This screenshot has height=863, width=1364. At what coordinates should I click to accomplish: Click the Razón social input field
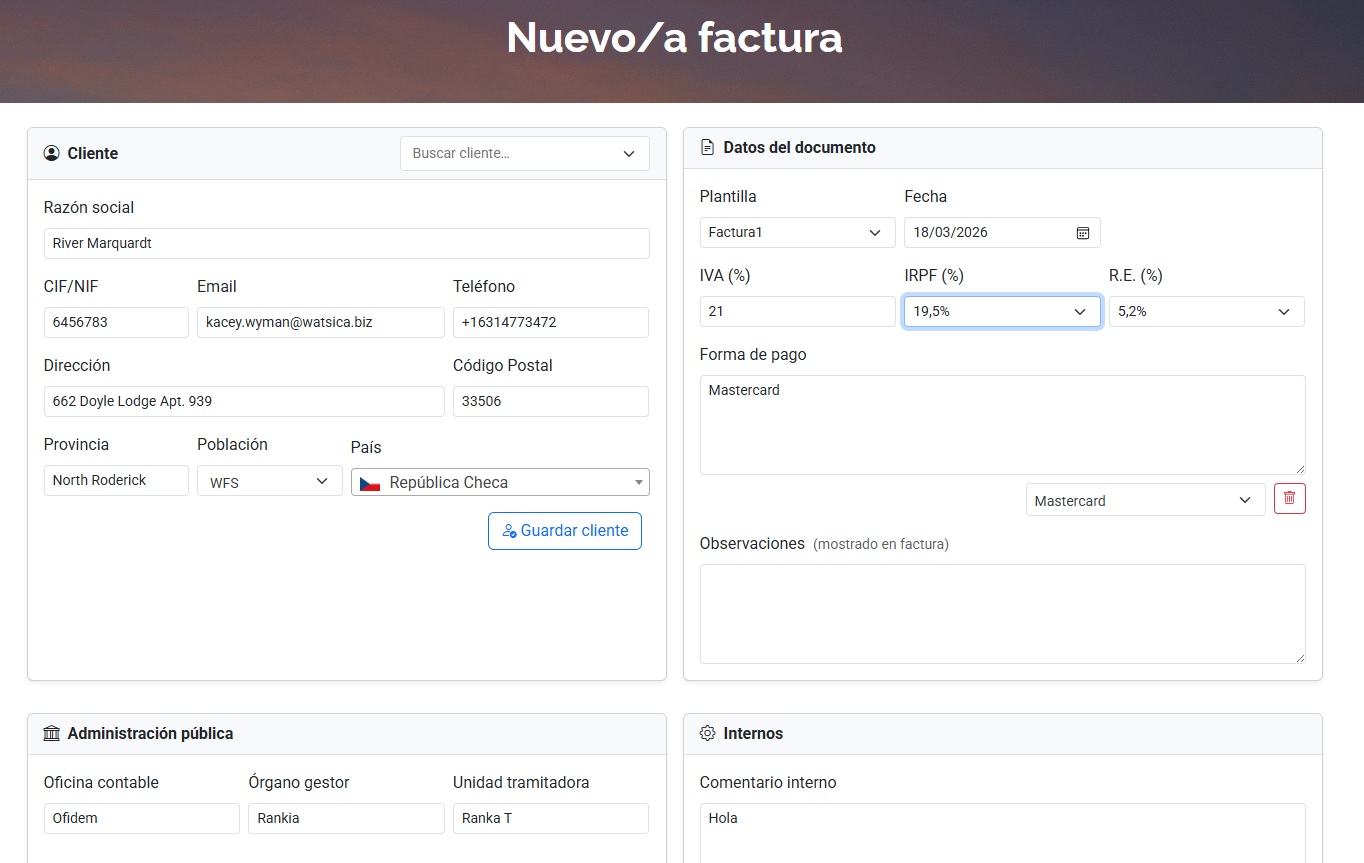[346, 243]
